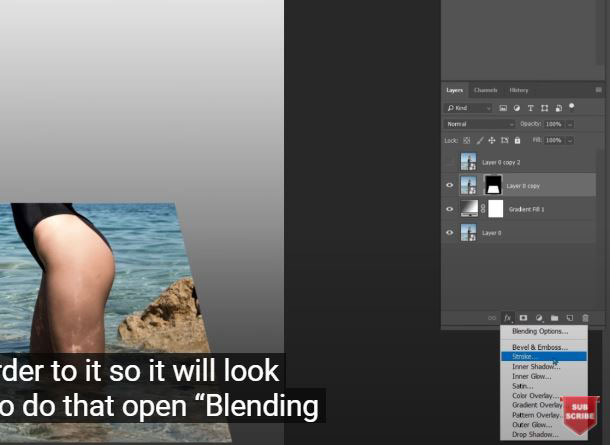Click the red Subscribe badge

pos(580,415)
